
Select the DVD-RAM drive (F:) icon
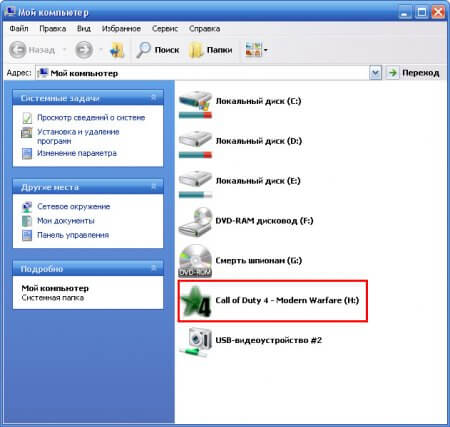click(195, 222)
